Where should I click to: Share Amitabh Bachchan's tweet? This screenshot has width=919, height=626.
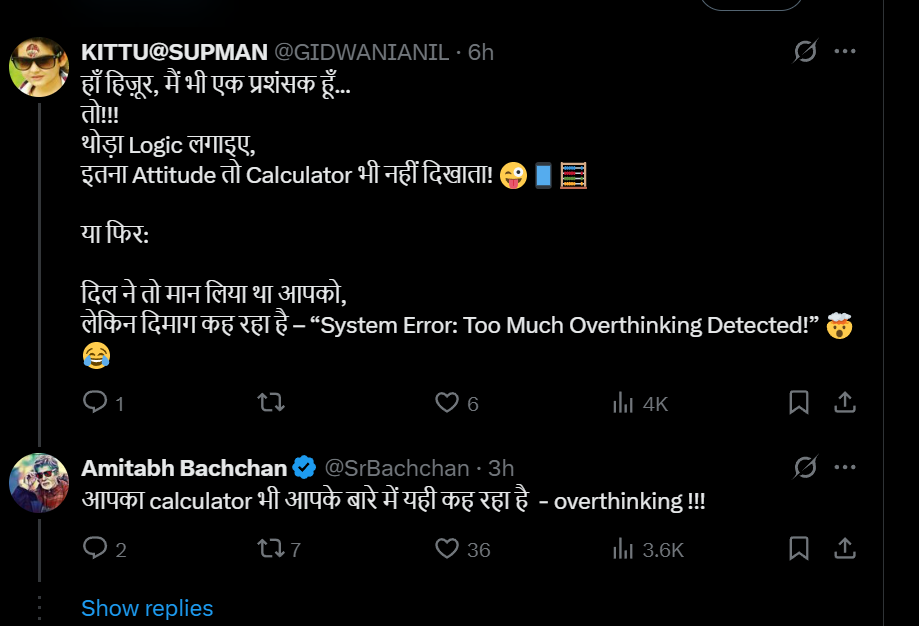[x=844, y=548]
